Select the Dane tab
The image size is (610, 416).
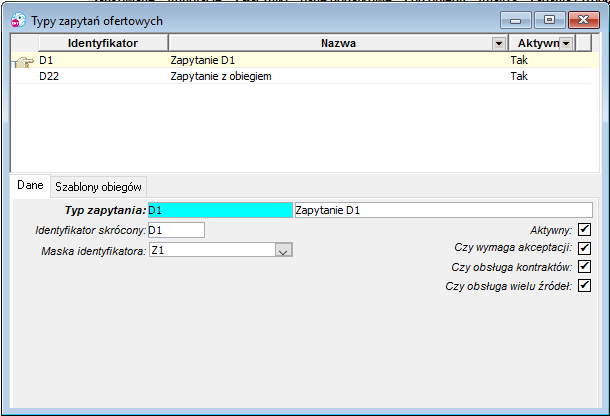click(x=30, y=185)
